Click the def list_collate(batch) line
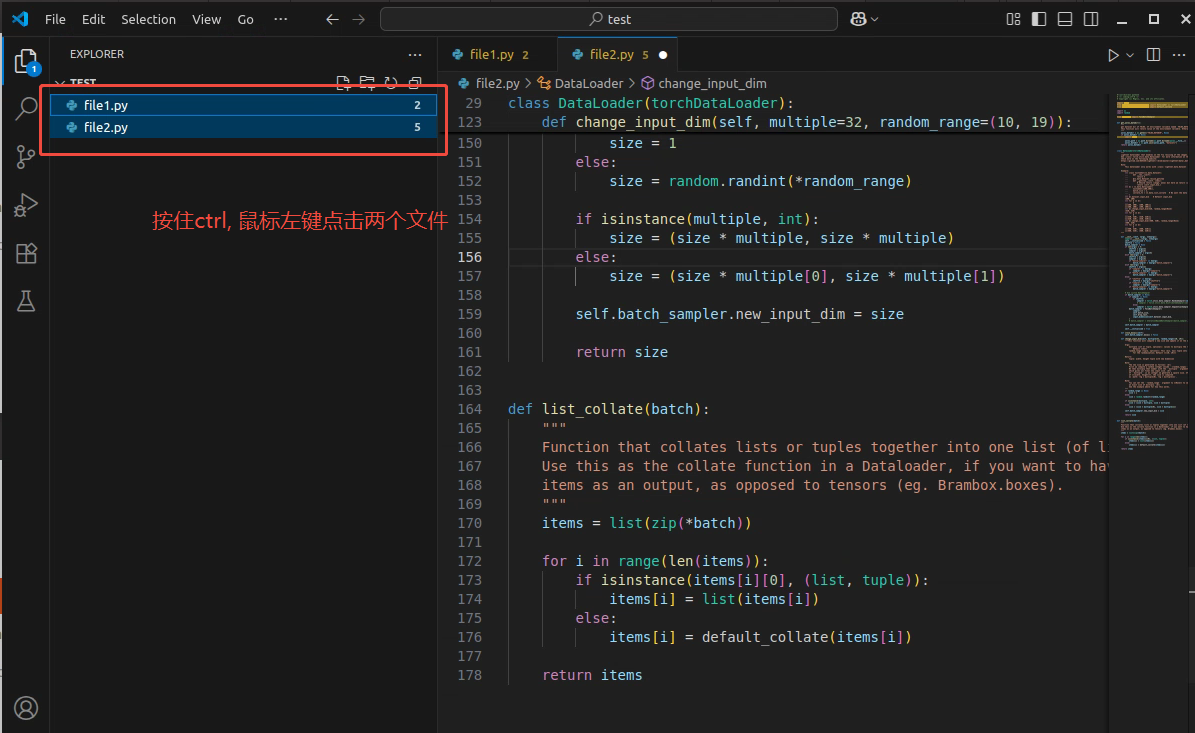1195x733 pixels. click(x=609, y=409)
